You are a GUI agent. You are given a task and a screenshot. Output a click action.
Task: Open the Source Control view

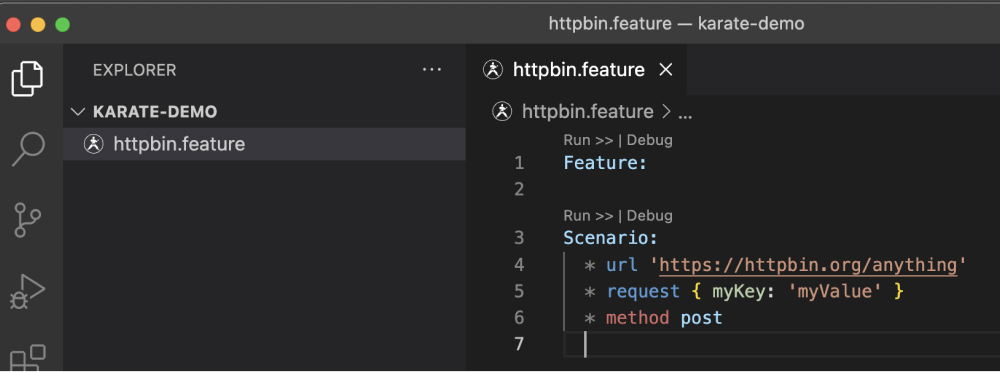point(27,219)
